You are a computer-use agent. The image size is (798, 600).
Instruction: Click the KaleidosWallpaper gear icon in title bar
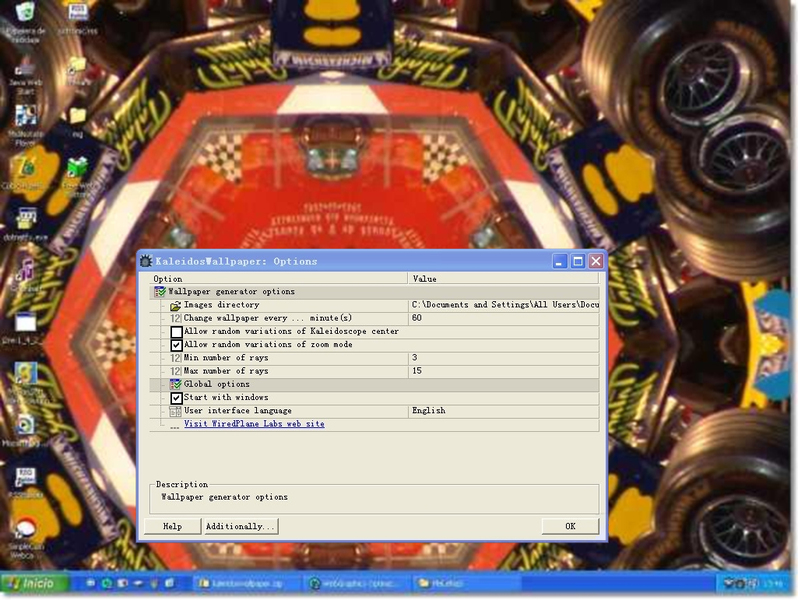point(146,261)
